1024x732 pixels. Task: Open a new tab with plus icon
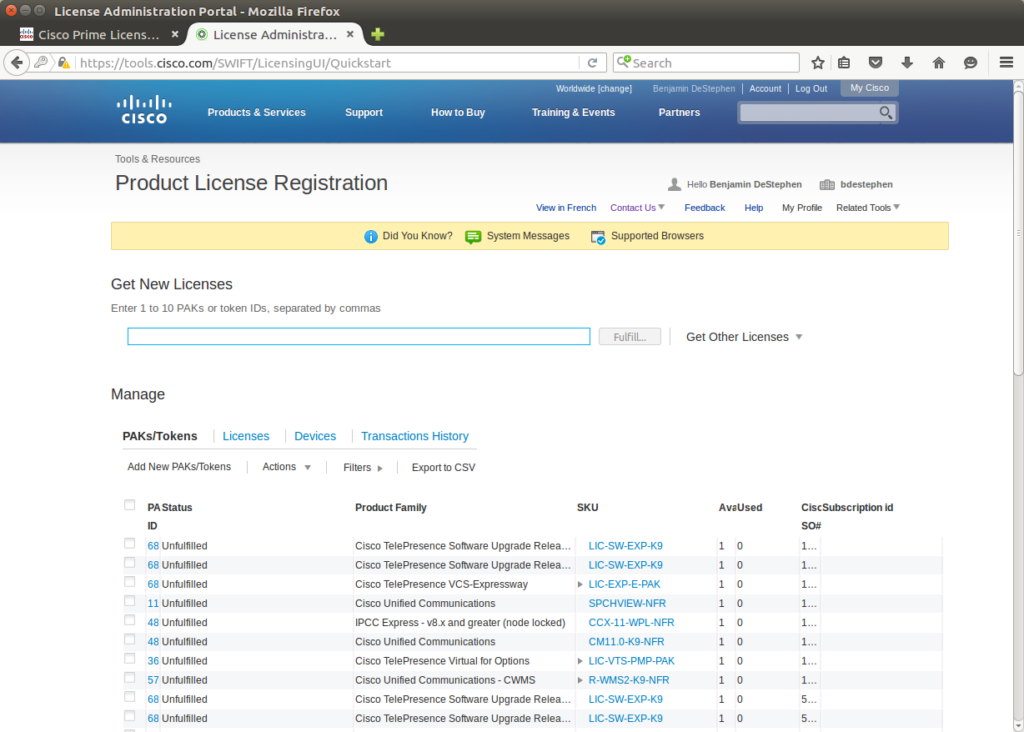377,35
